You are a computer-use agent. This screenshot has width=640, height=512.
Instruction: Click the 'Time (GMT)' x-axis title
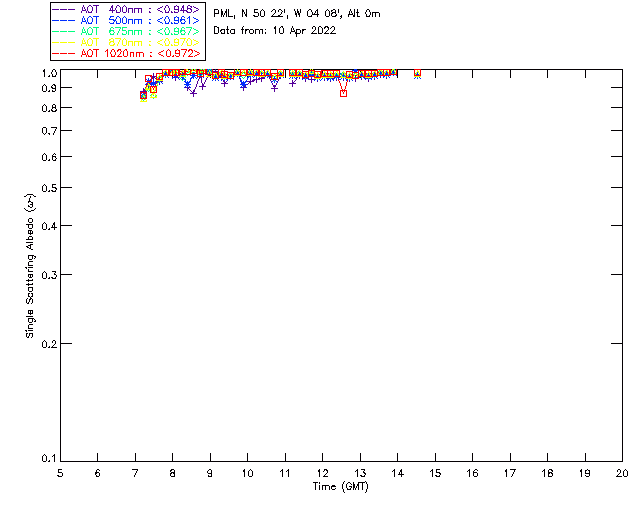pyautogui.click(x=340, y=487)
